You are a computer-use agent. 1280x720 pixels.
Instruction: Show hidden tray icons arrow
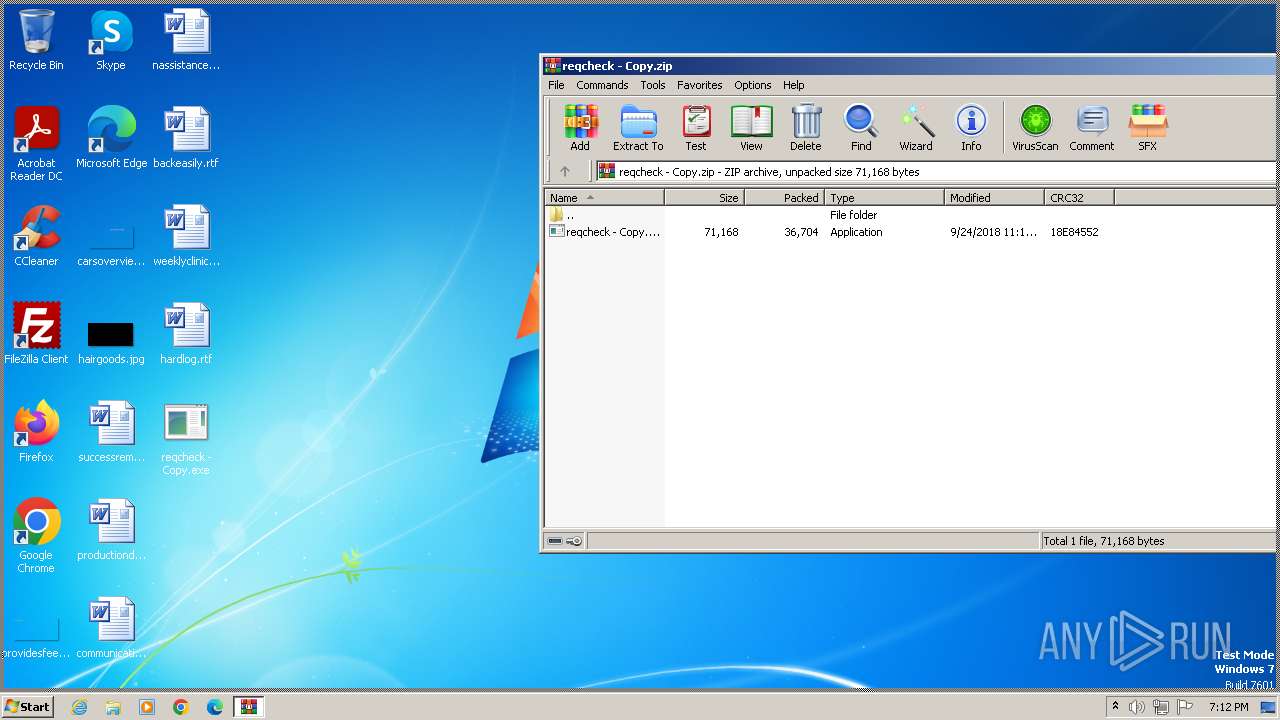pyautogui.click(x=1115, y=707)
